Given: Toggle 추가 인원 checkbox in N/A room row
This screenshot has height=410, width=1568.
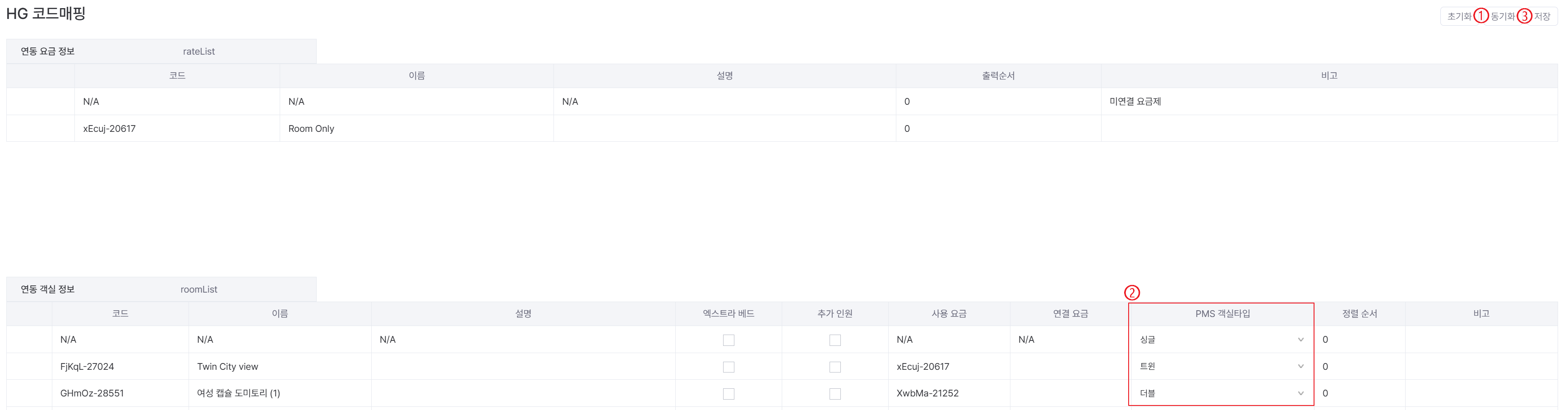Looking at the screenshot, I should coord(835,340).
